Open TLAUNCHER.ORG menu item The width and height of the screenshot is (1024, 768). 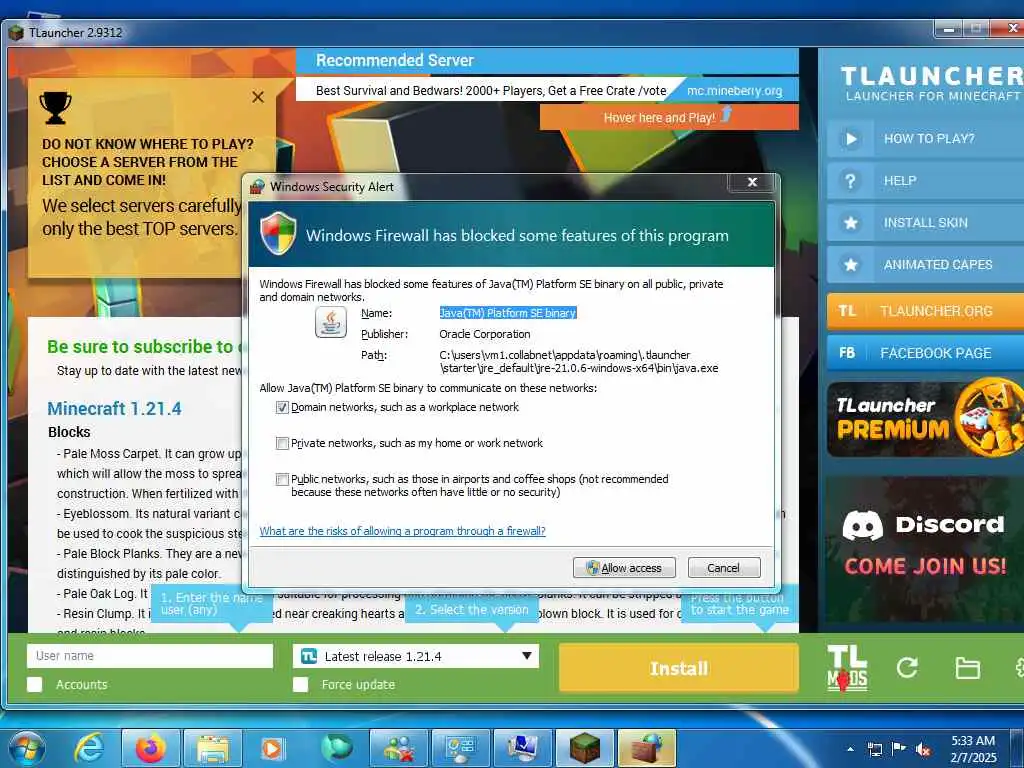click(925, 311)
